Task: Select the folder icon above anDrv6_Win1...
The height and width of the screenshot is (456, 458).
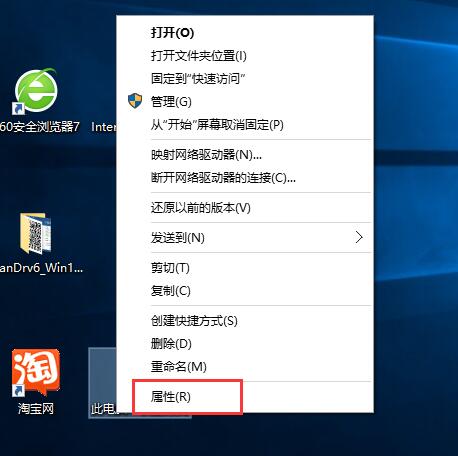Action: tap(35, 233)
